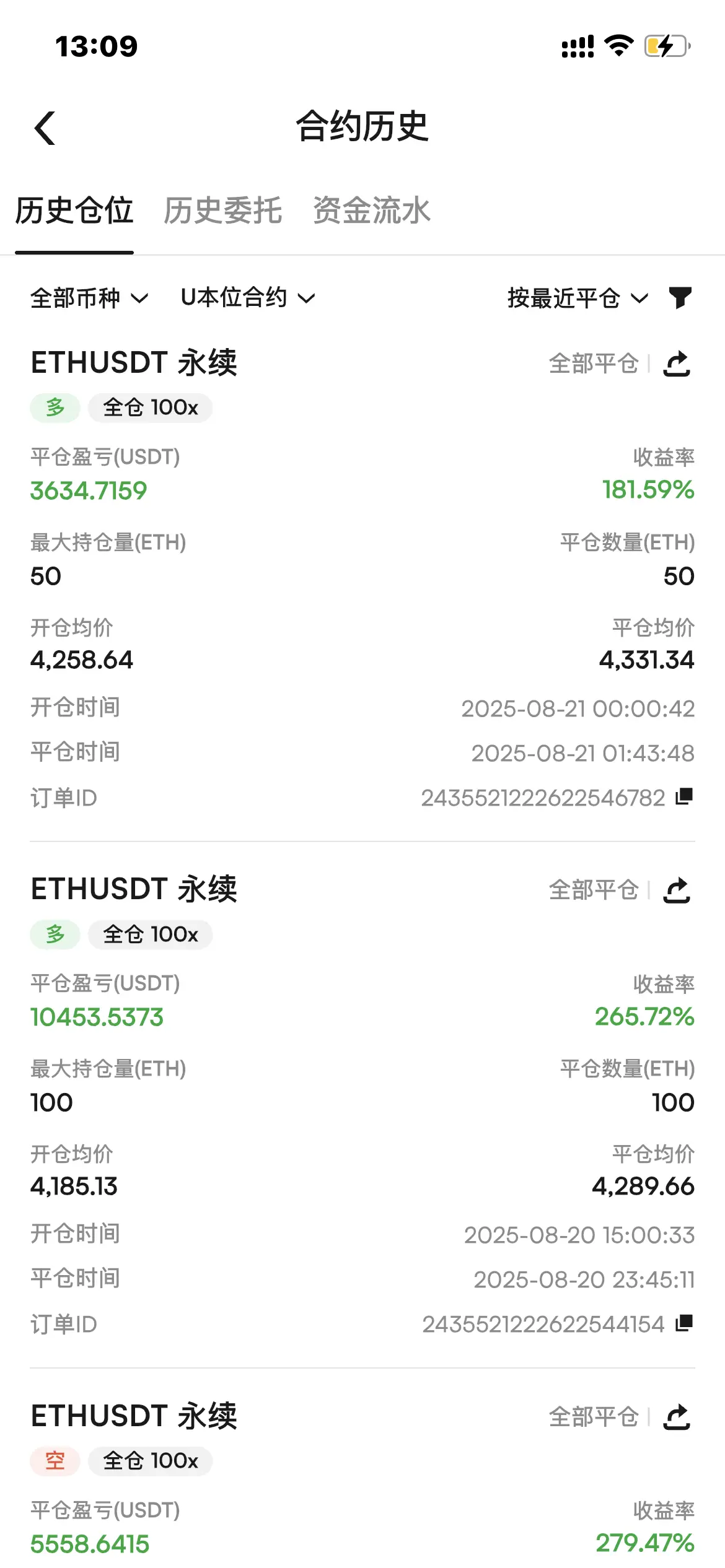
Task: Open the 按最近平仓 sort dropdown
Action: [x=578, y=298]
